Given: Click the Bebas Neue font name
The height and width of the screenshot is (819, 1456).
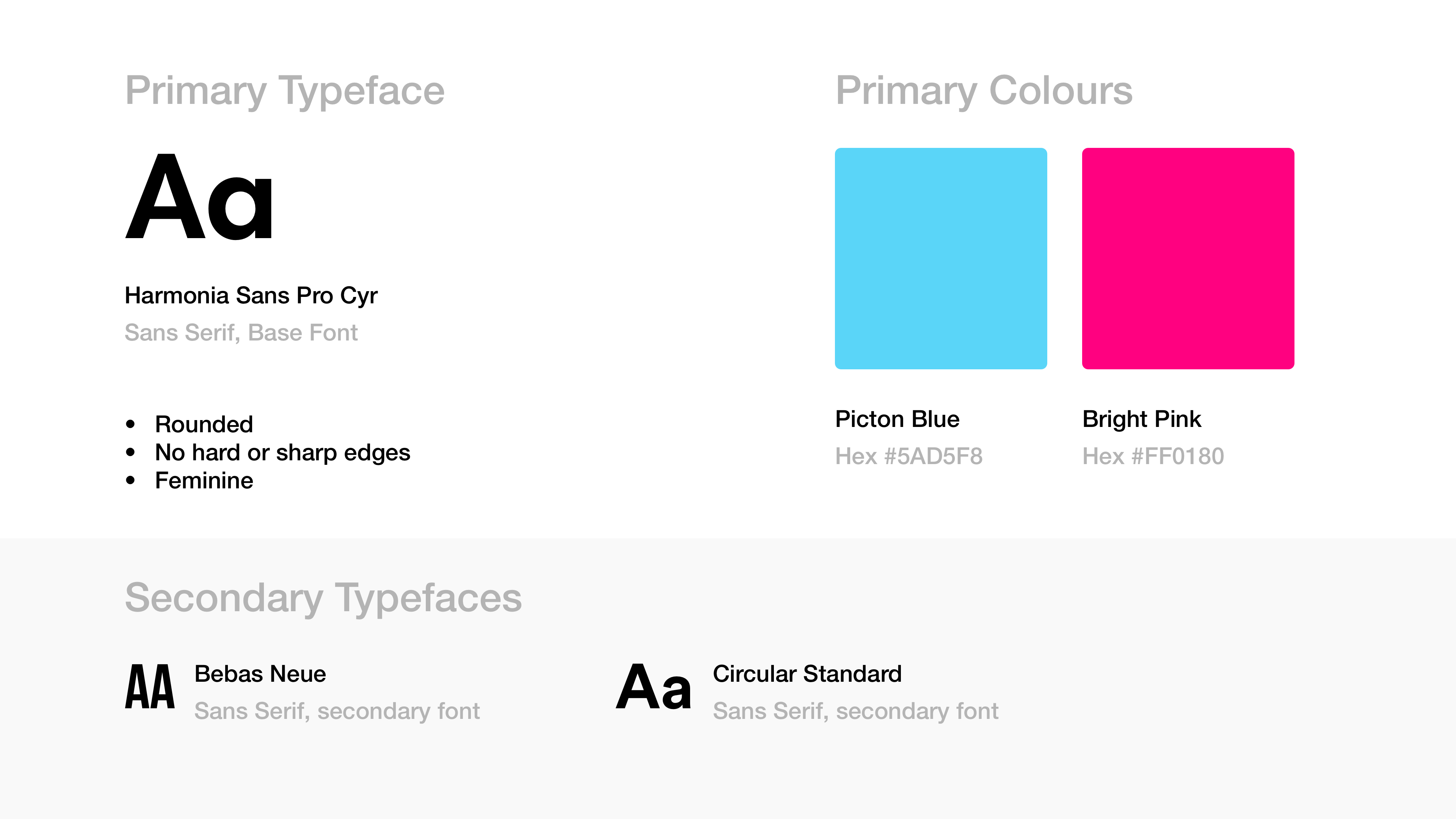Looking at the screenshot, I should [x=260, y=674].
